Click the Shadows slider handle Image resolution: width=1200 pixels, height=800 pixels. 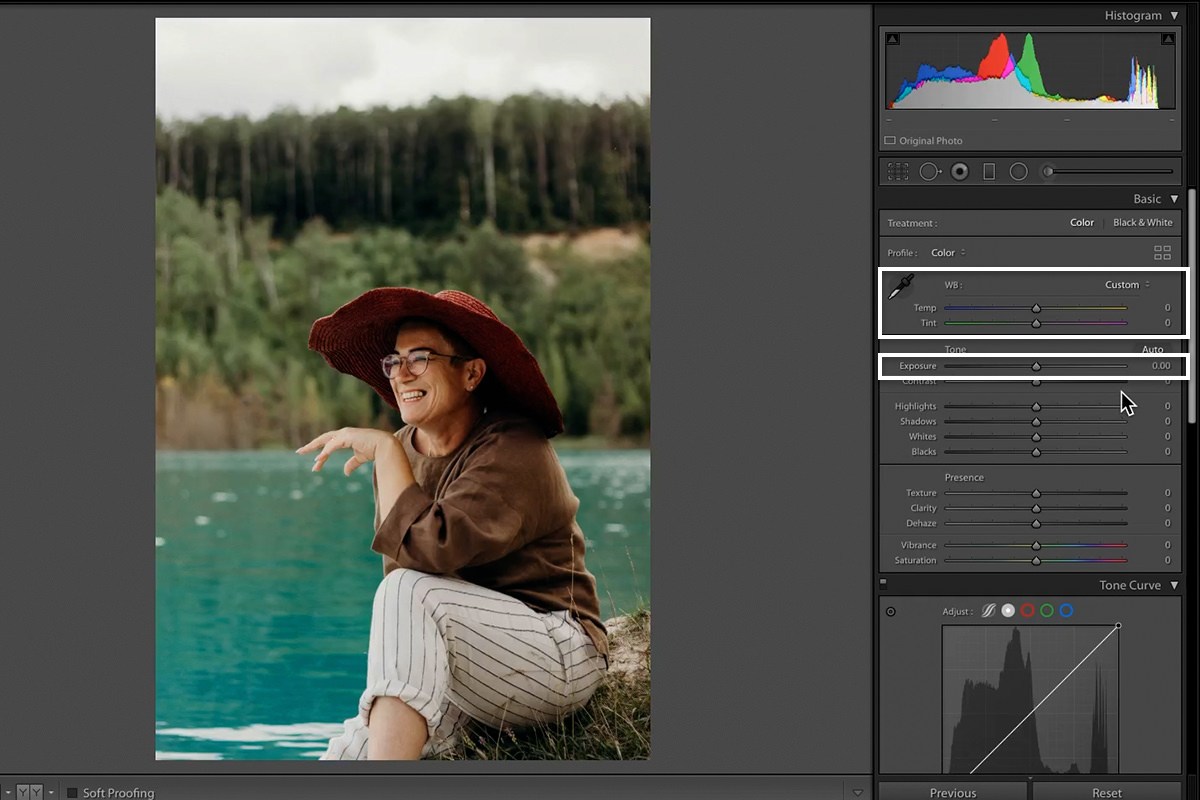[x=1036, y=422]
